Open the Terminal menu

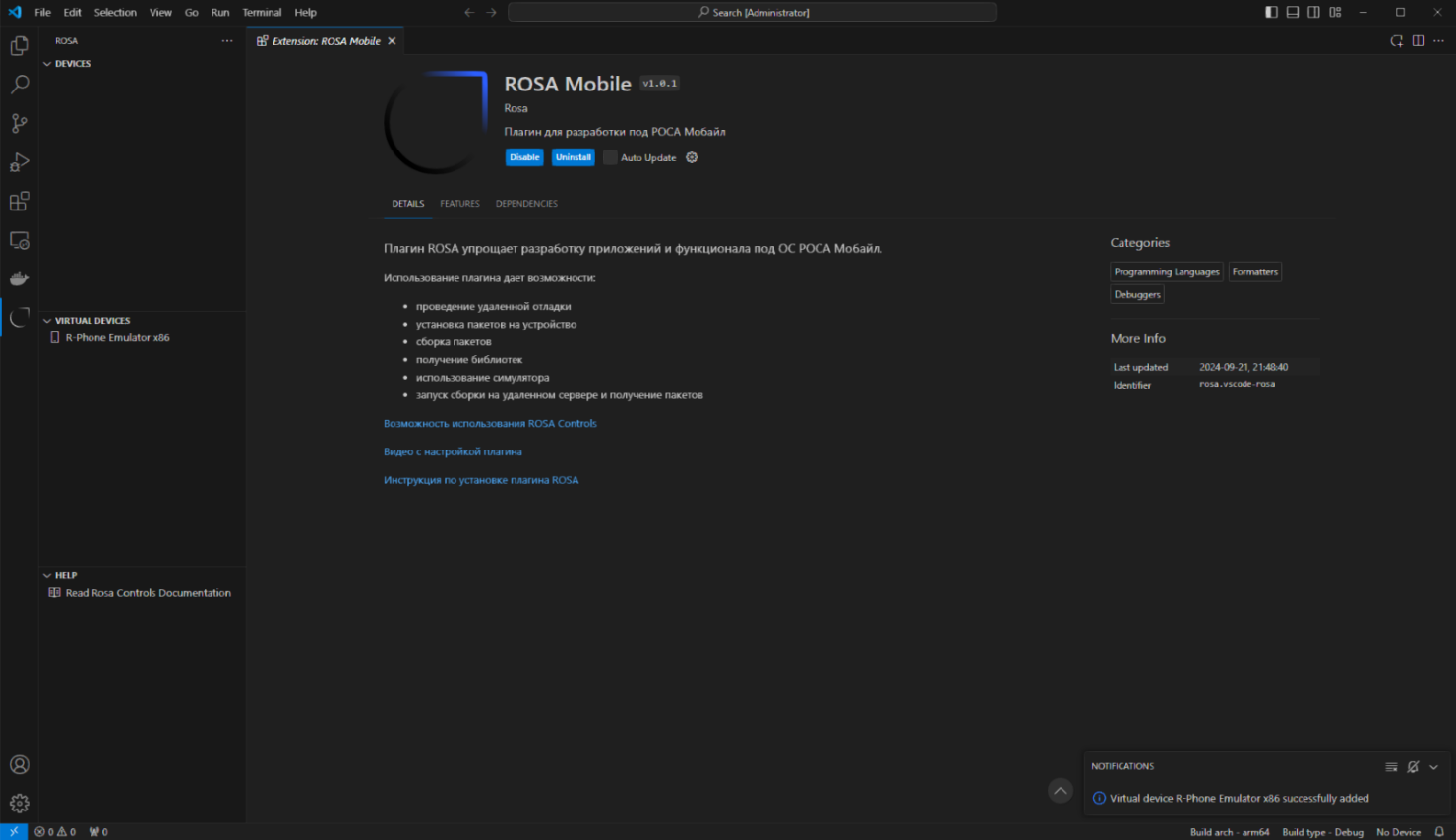click(x=262, y=12)
